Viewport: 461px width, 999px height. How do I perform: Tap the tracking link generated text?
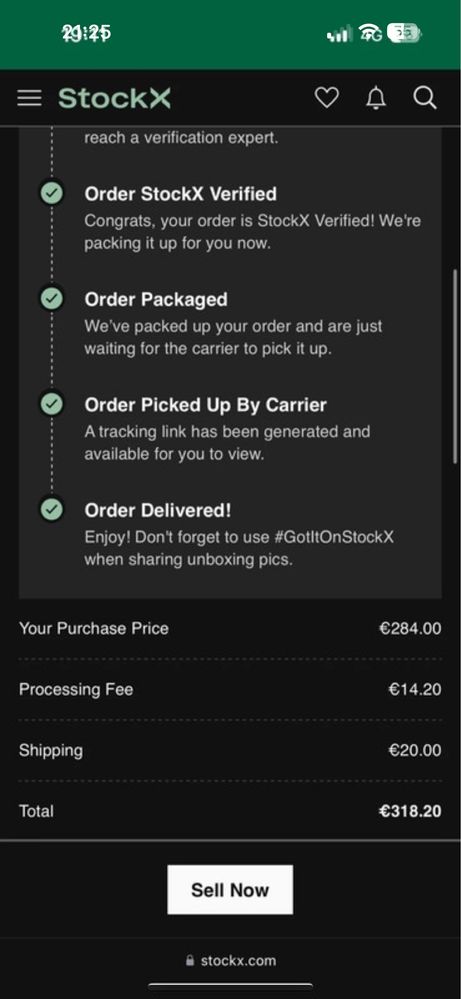coord(227,443)
